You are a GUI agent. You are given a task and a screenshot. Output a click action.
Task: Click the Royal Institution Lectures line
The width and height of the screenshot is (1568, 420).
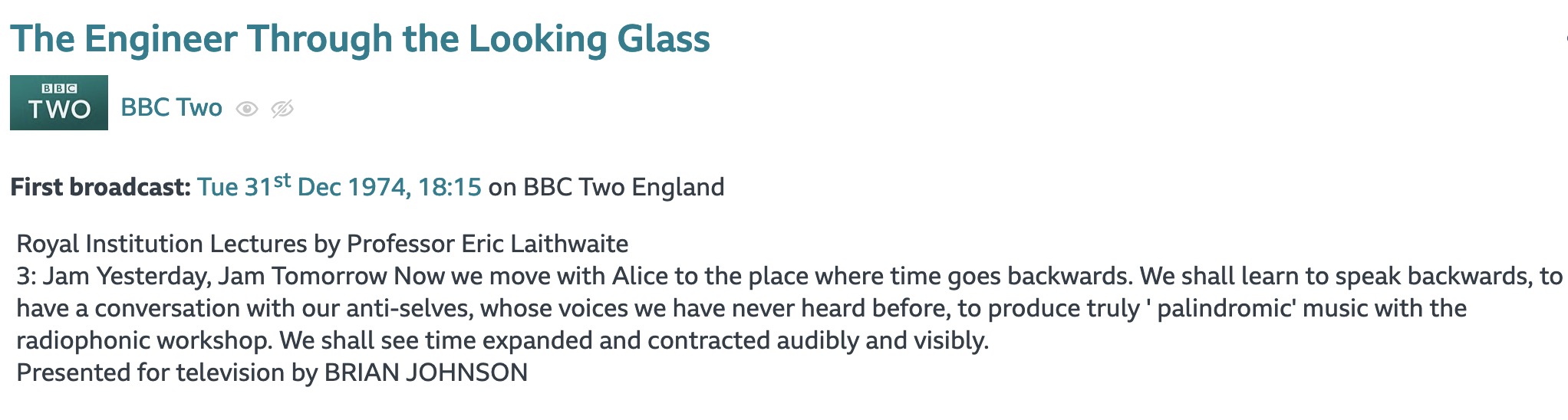point(322,244)
